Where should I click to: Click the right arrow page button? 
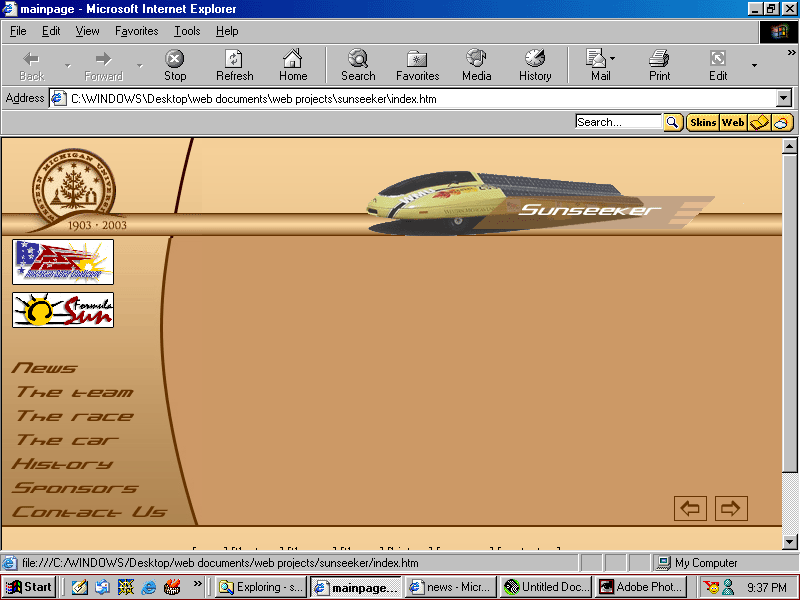pyautogui.click(x=731, y=508)
